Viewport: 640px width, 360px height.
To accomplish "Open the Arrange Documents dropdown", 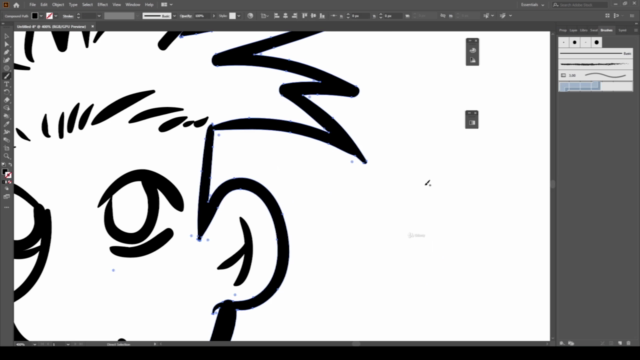I will [167, 5].
